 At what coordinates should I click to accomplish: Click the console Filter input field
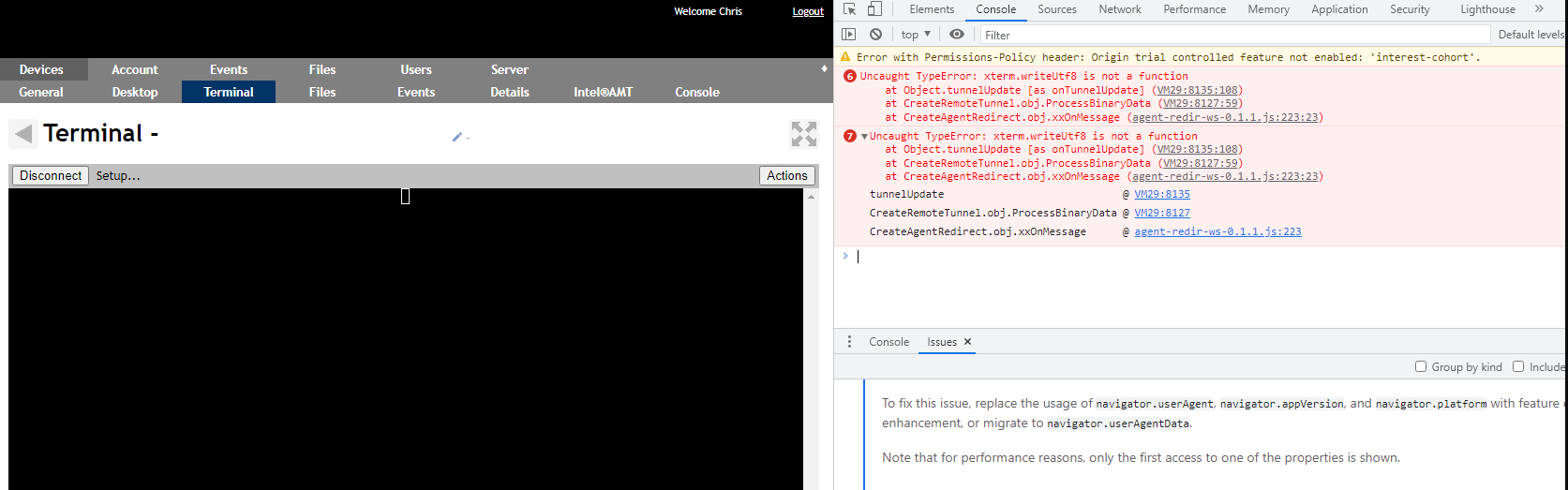point(1235,35)
